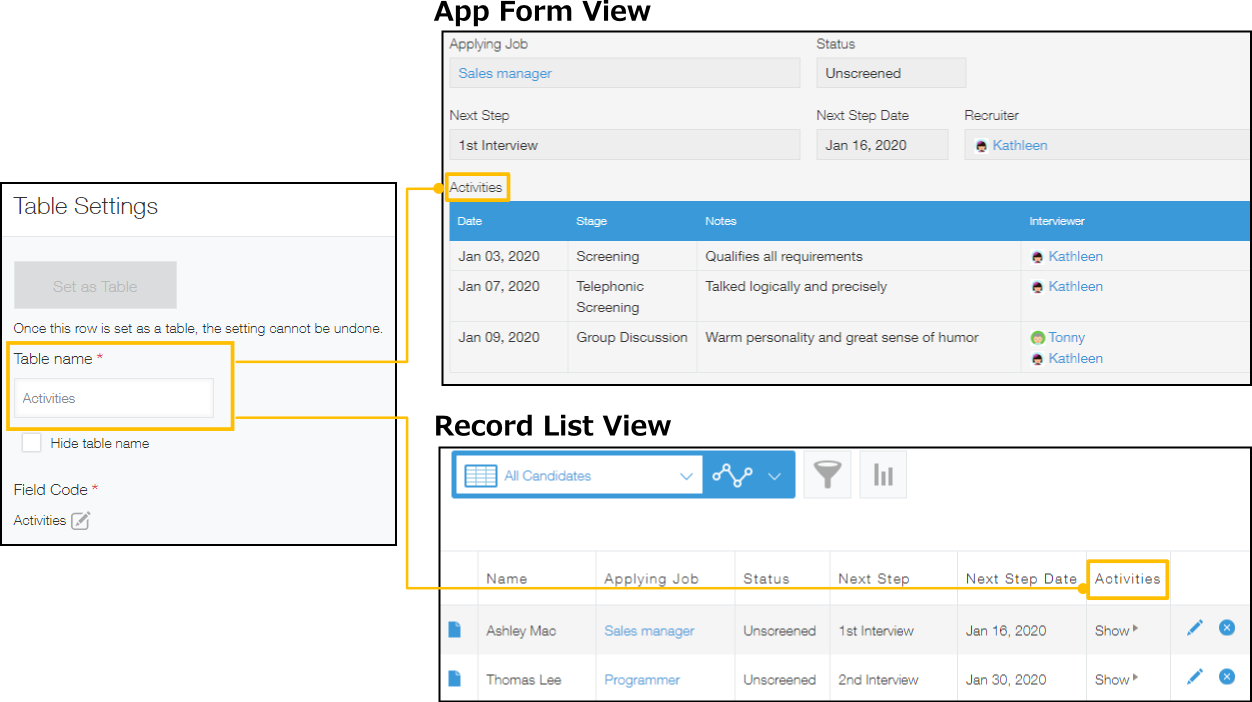The width and height of the screenshot is (1252, 702).
Task: Click the Table name input field
Action: point(113,398)
